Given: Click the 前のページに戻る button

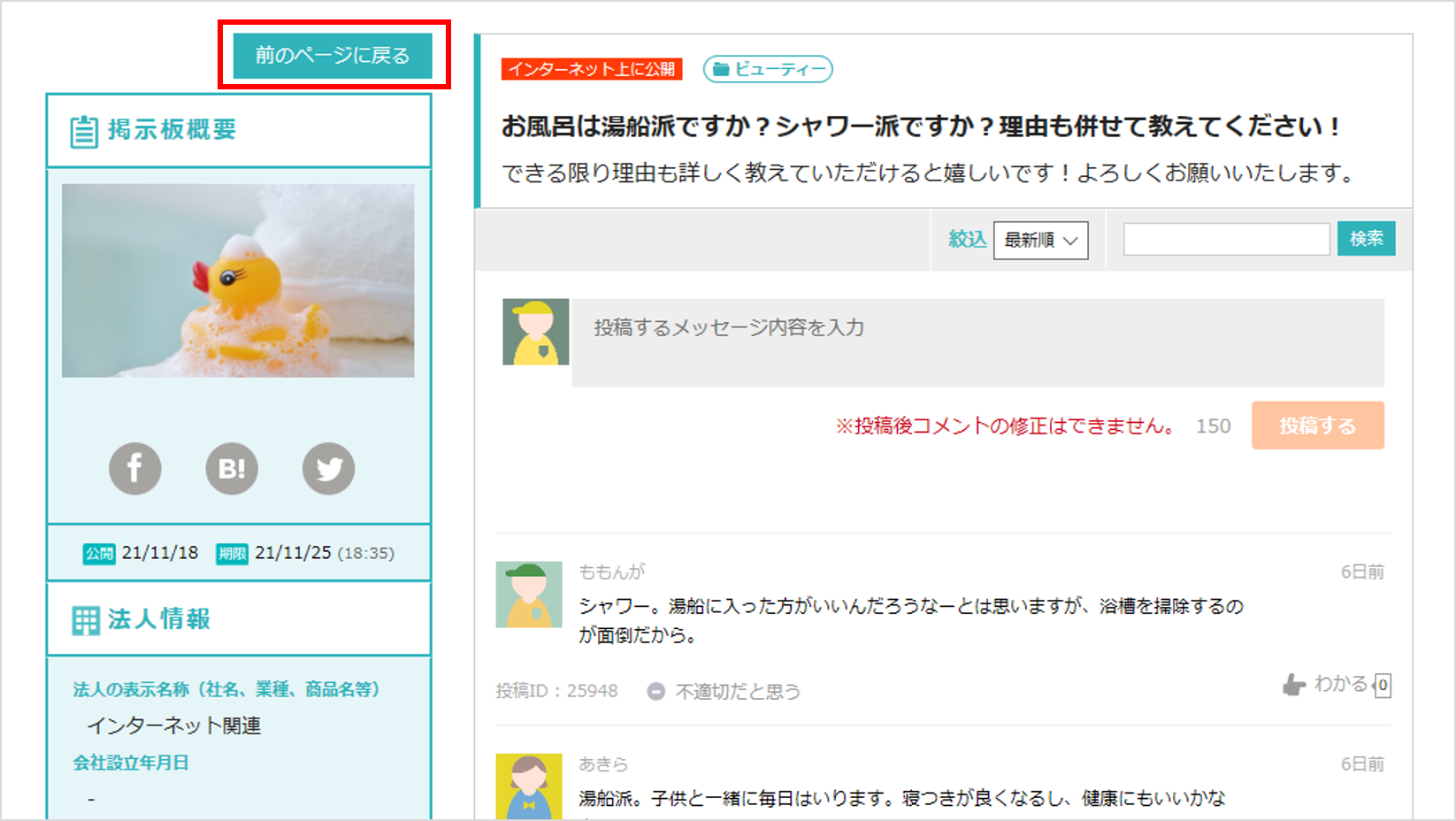Looking at the screenshot, I should click(x=333, y=55).
